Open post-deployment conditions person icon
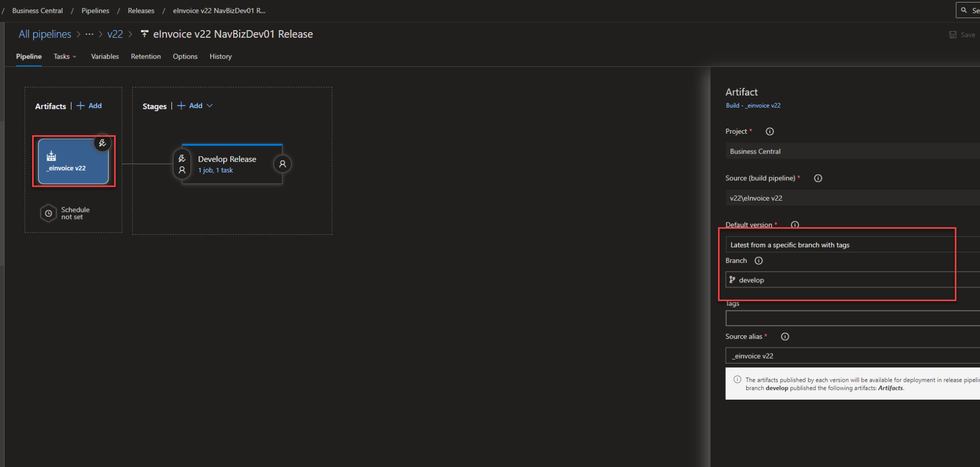Viewport: 980px width, 467px height. coord(282,164)
